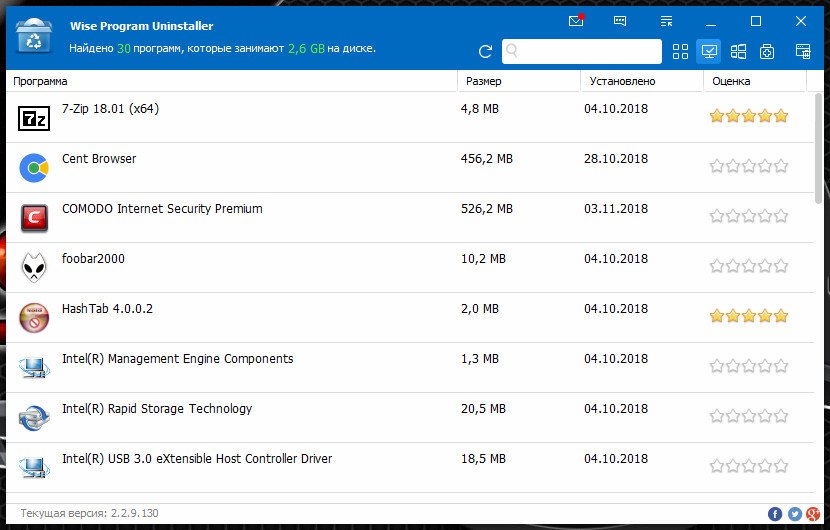Click the Intel Management Engine icon
The image size is (830, 530).
point(34,367)
